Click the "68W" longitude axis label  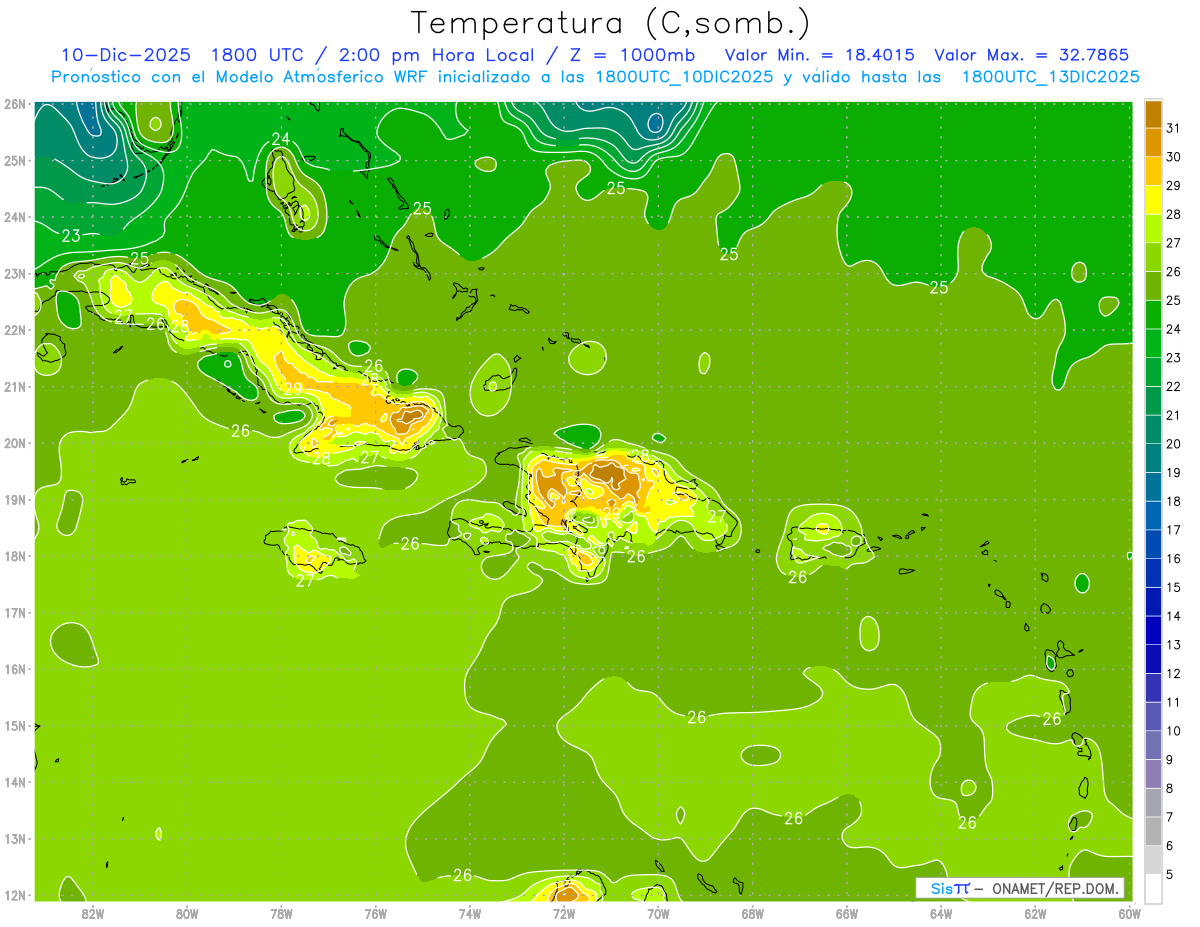click(752, 914)
